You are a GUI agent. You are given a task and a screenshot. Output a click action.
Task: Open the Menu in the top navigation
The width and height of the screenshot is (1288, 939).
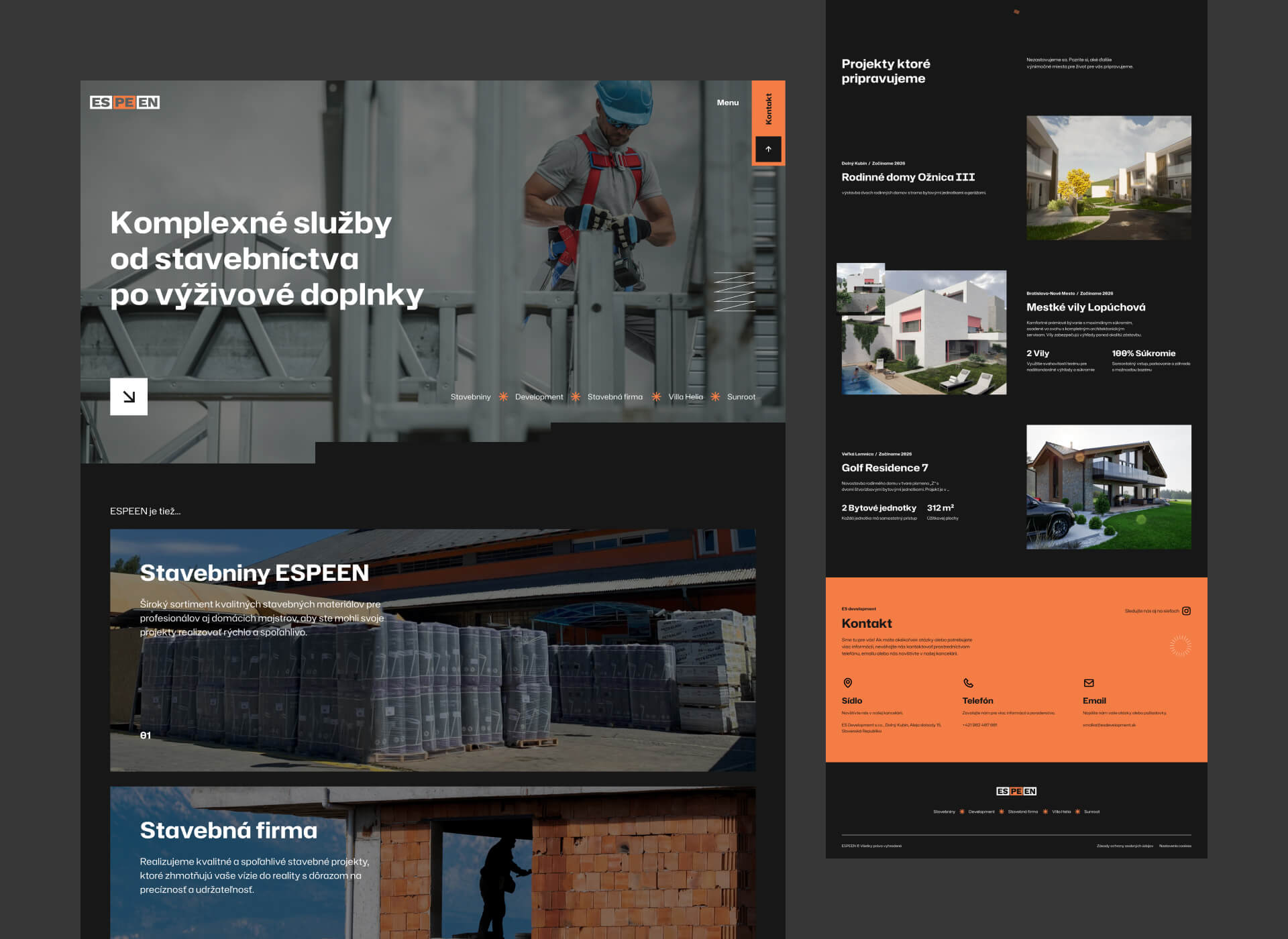pos(727,103)
